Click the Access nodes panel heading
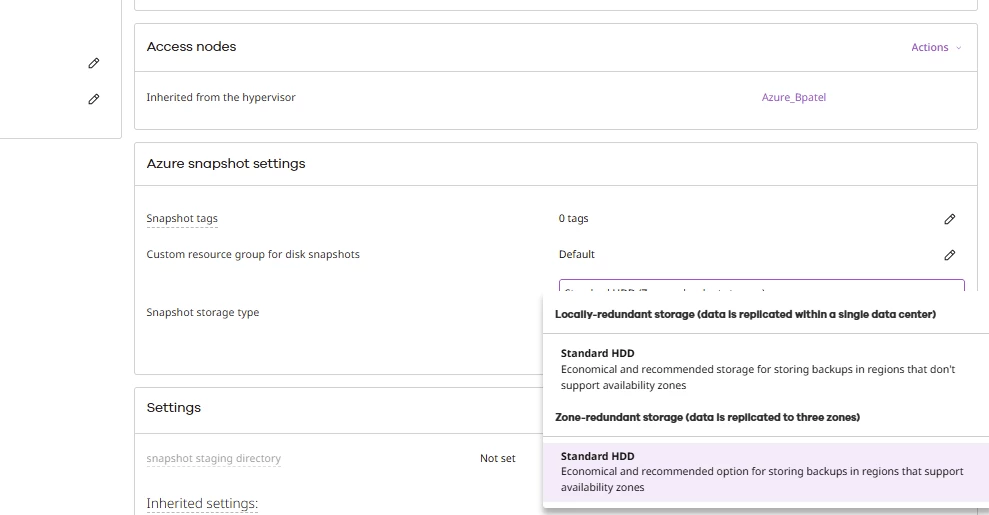The image size is (989, 515). tap(191, 47)
